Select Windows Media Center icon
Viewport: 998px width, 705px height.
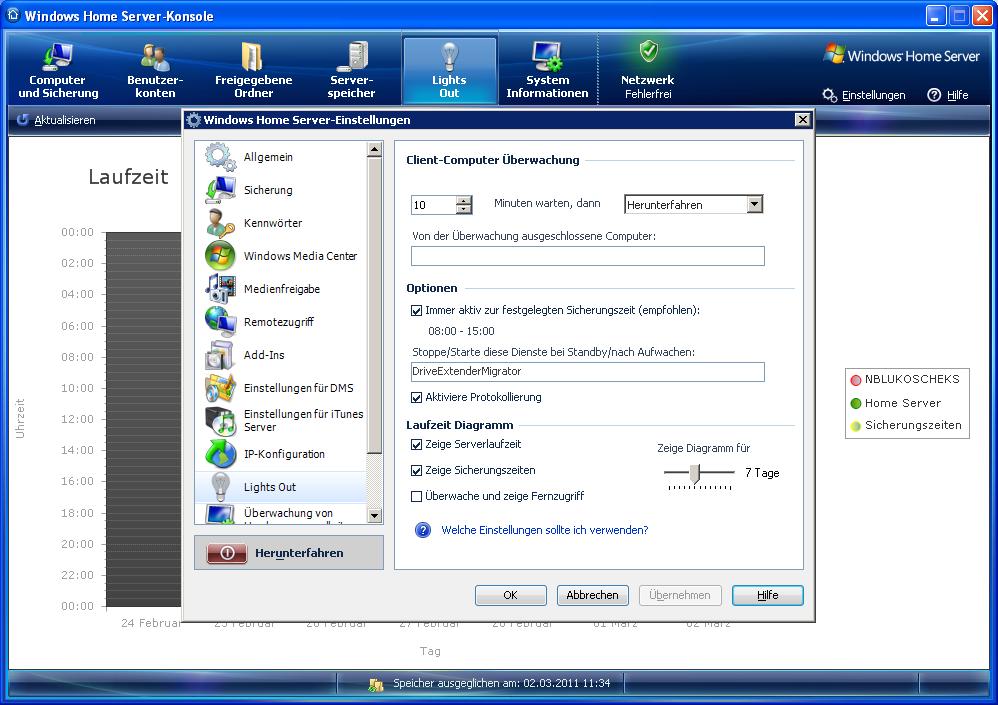click(220, 256)
